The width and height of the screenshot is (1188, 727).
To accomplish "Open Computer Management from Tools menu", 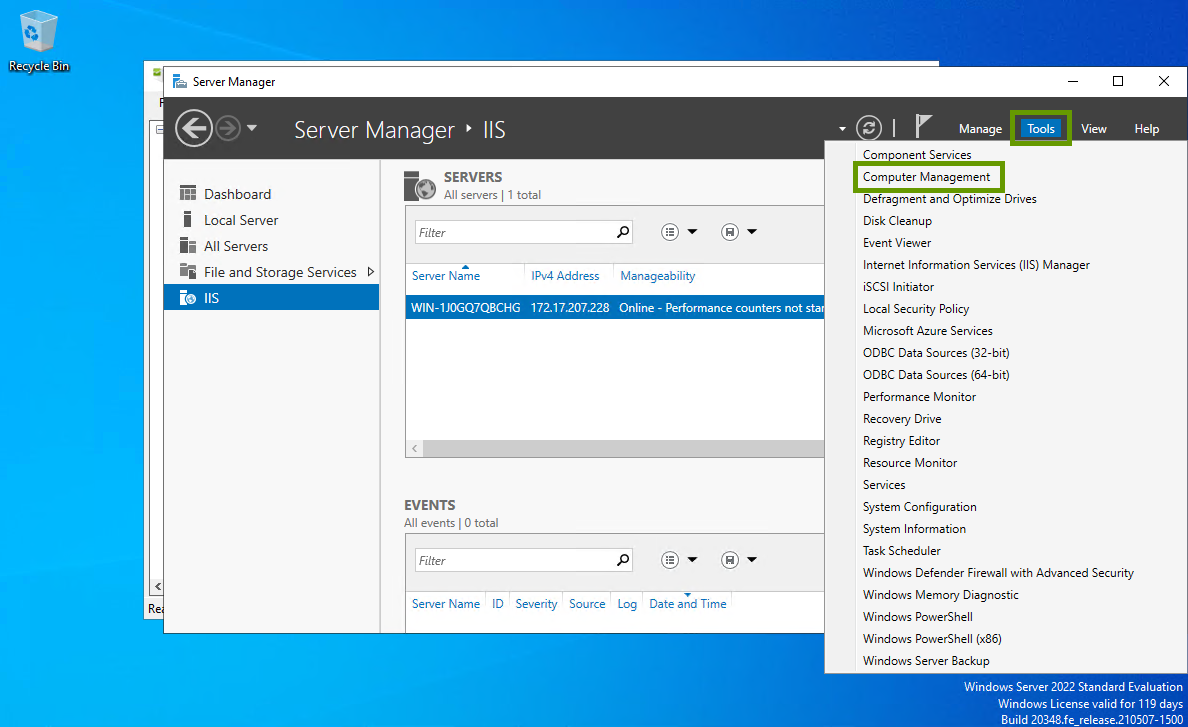I will (x=926, y=177).
